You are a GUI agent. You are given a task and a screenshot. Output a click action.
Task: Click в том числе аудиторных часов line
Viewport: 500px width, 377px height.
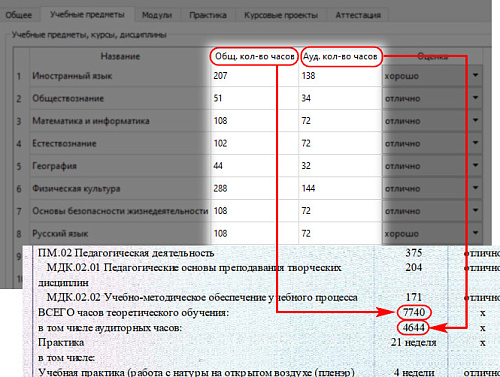110,328
